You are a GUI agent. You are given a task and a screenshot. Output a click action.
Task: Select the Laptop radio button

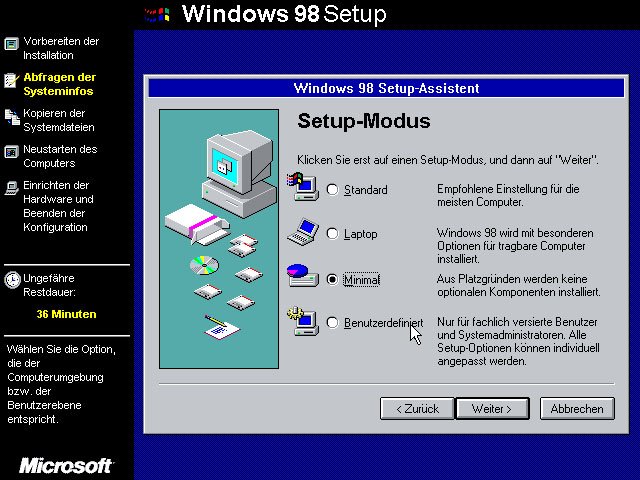coord(333,234)
